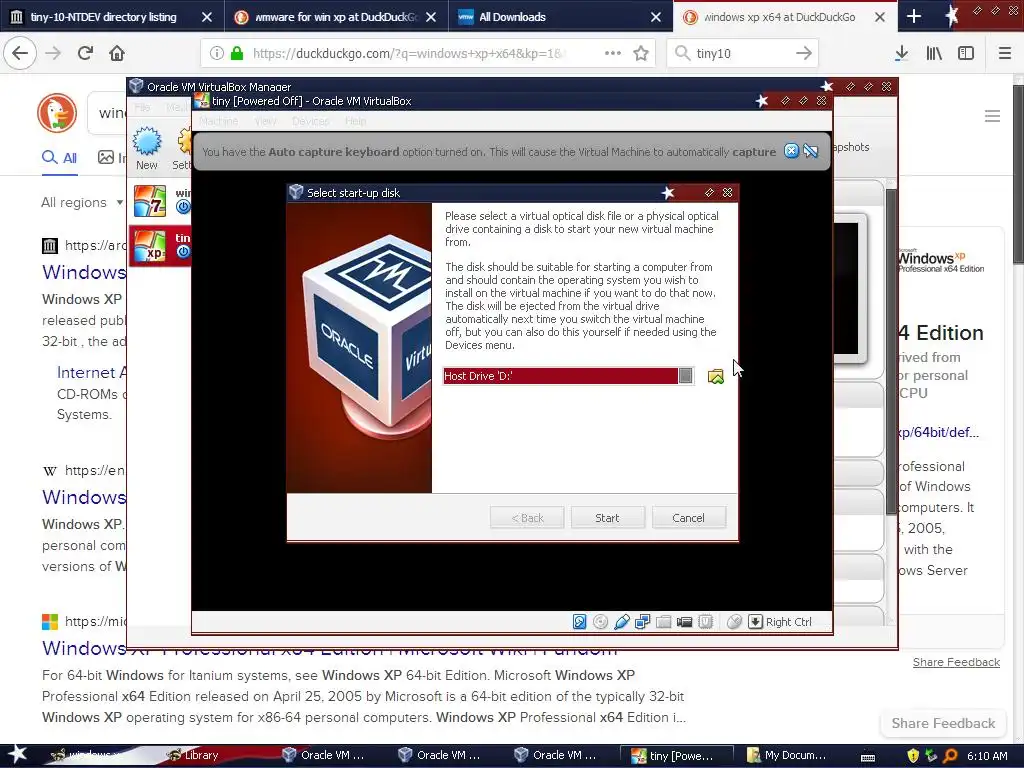Screen dimensions: 1024x768
Task: Switch to All Downloads tab
Action: point(560,17)
